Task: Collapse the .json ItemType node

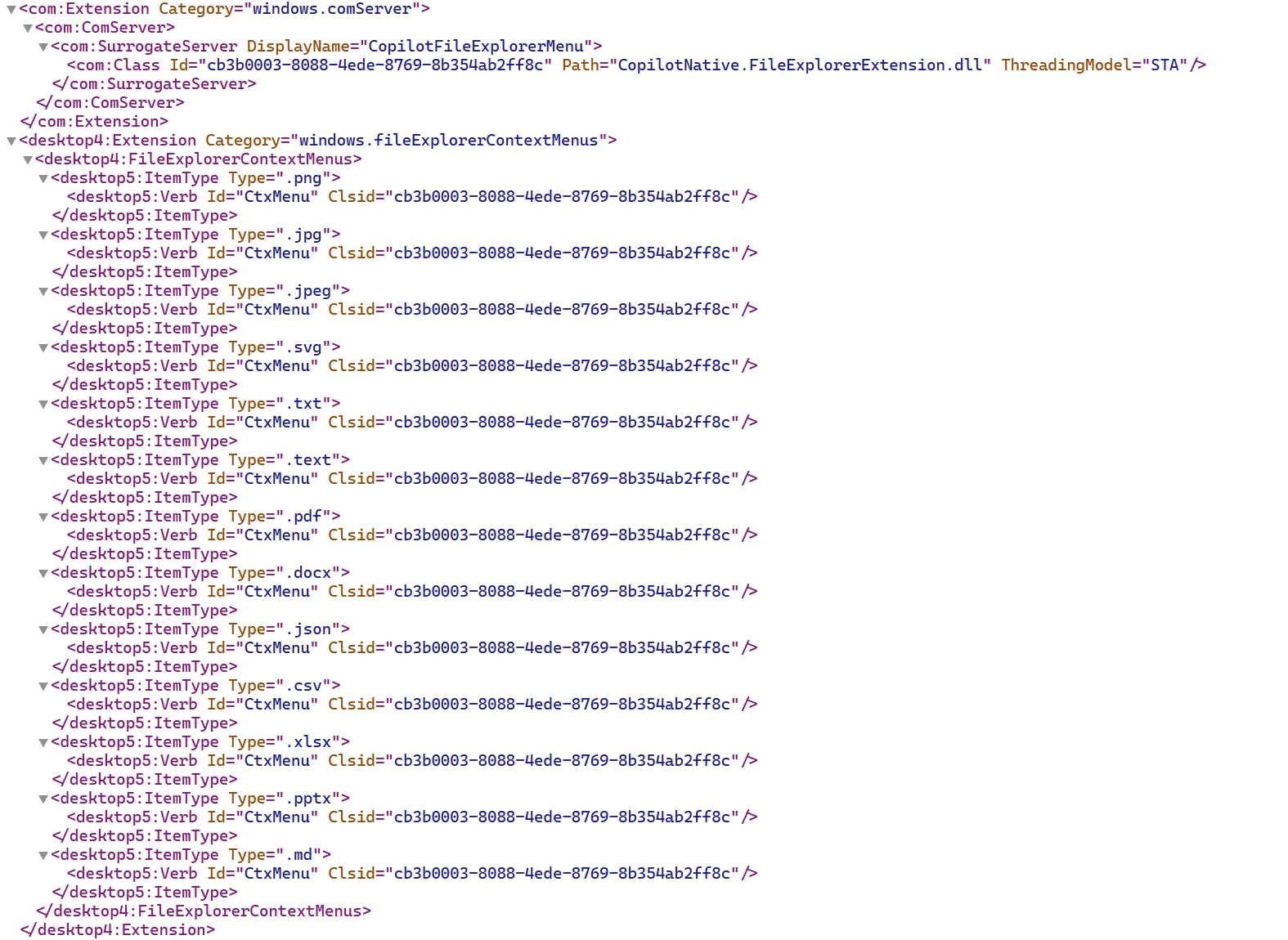Action: click(43, 630)
